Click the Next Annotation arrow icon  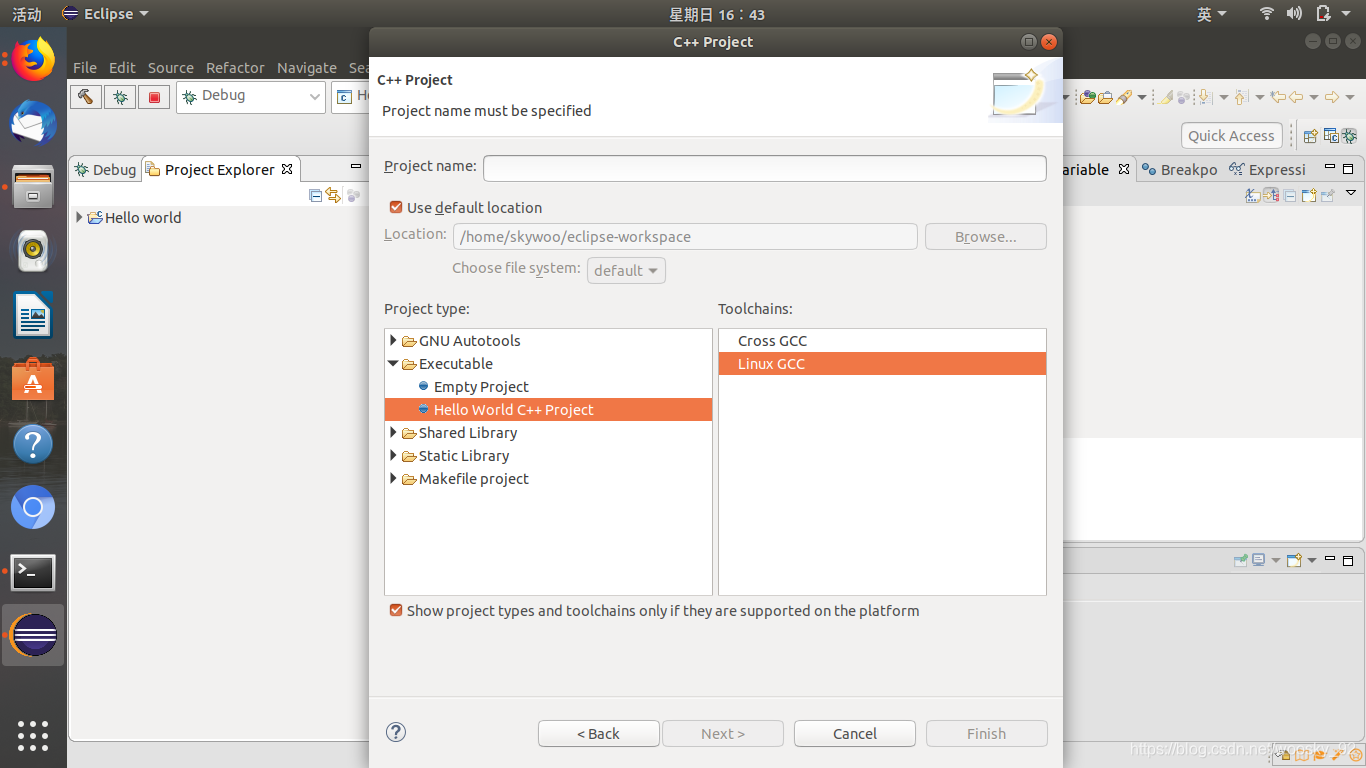coord(1206,97)
